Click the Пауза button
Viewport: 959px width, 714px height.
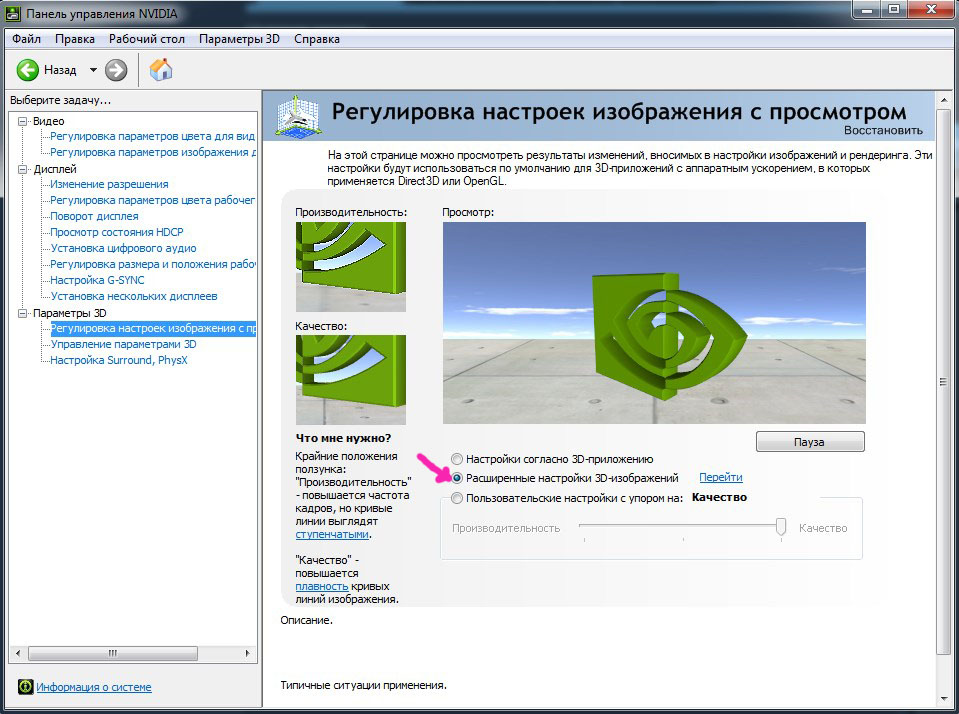(810, 442)
